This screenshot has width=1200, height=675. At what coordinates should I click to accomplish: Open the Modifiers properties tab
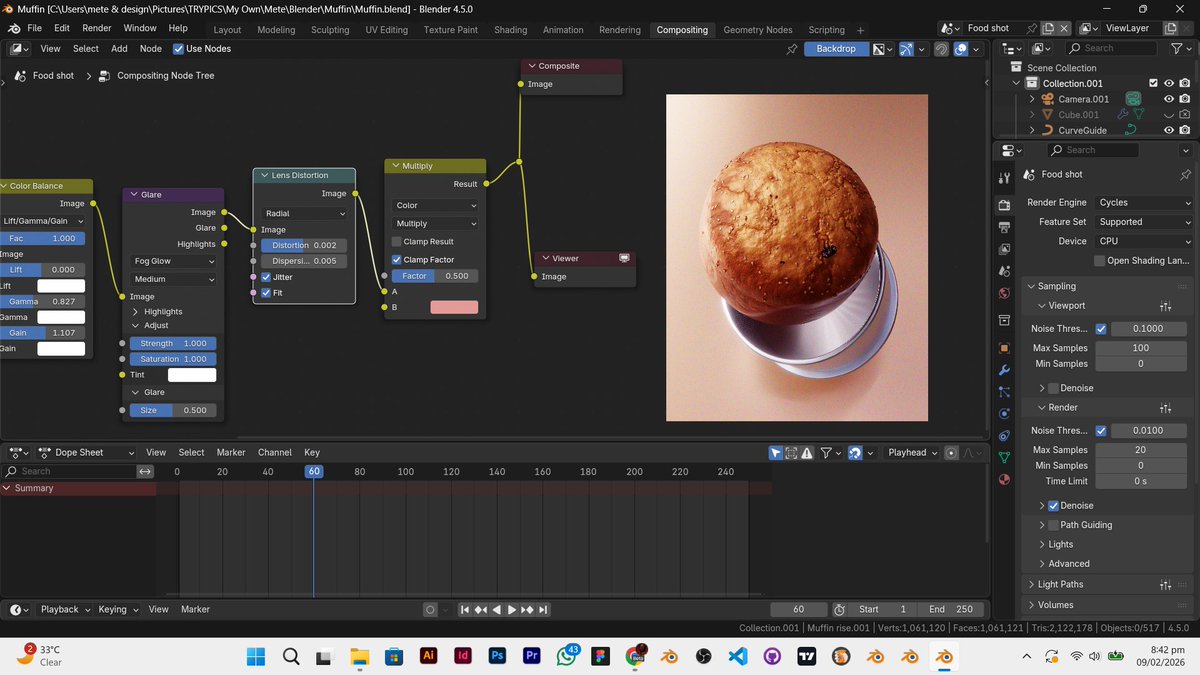[1004, 370]
